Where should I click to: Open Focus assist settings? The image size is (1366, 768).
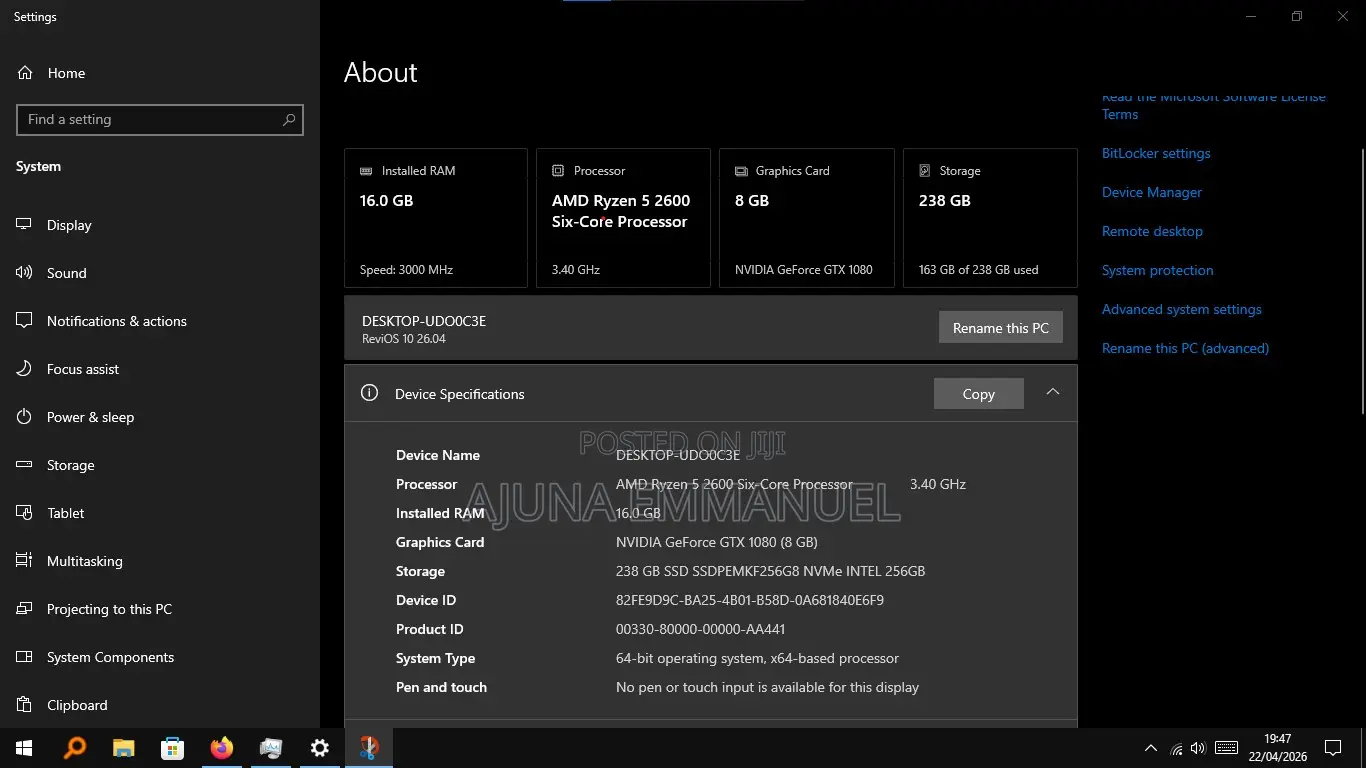tap(160, 369)
